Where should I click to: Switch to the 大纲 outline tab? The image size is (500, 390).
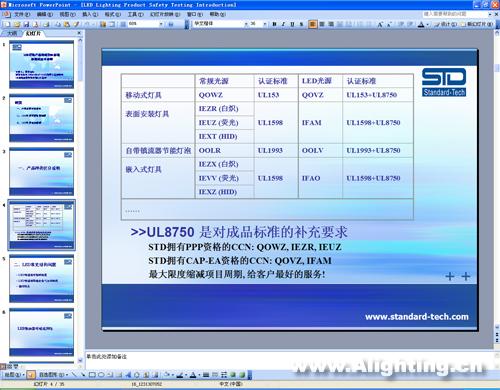tap(12, 33)
